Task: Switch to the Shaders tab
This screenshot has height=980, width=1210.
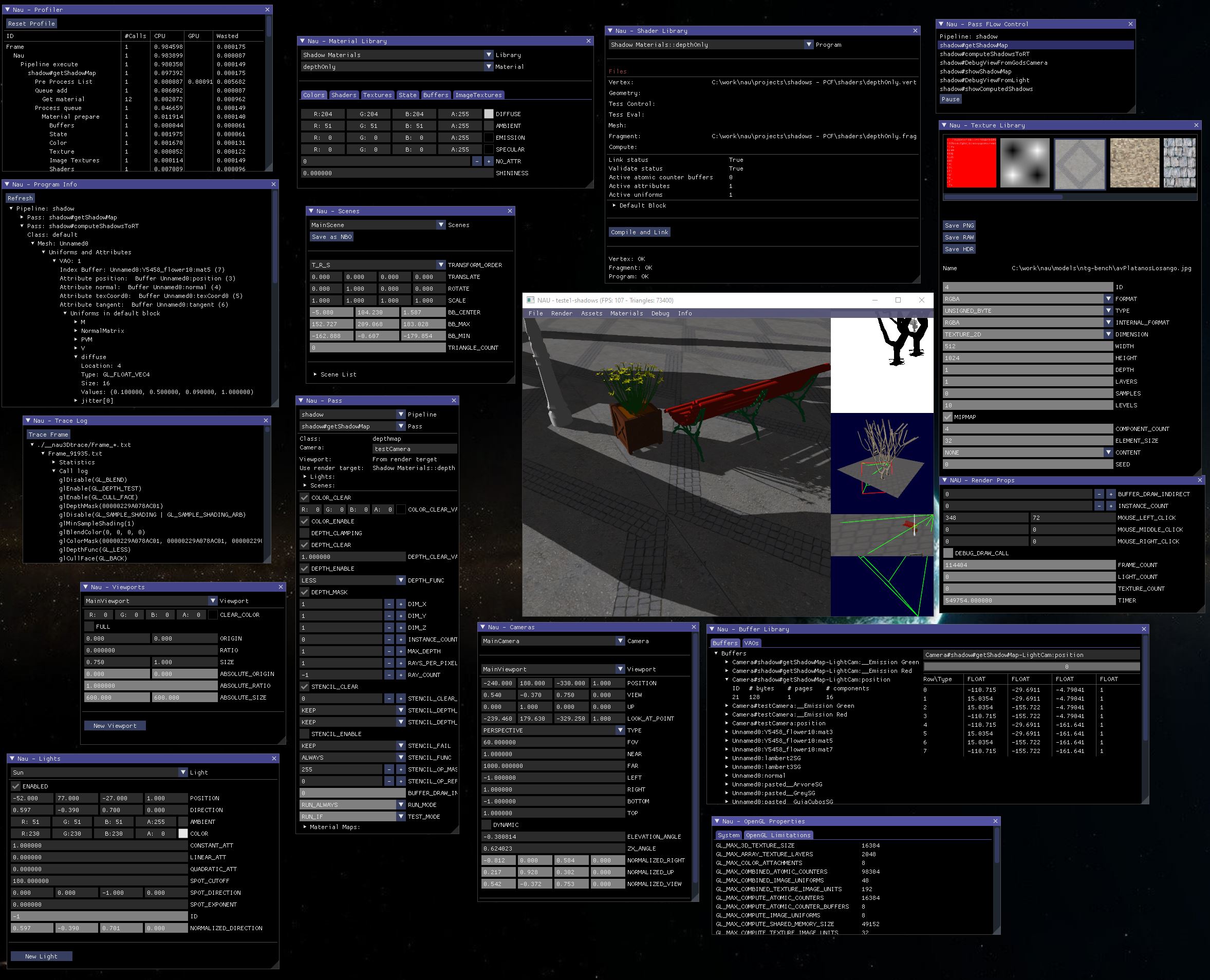Action: tap(343, 95)
